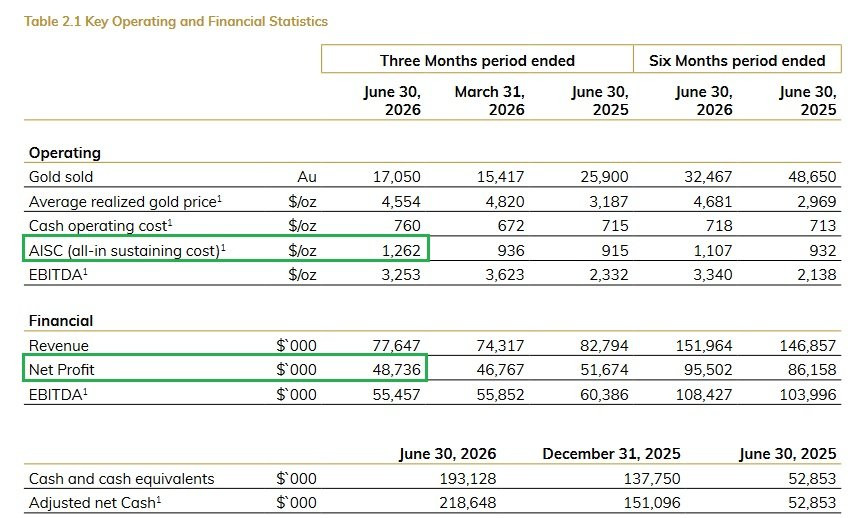Click the highlighted AISC value 1,262
Image resolution: width=851 pixels, height=518 pixels.
[401, 250]
